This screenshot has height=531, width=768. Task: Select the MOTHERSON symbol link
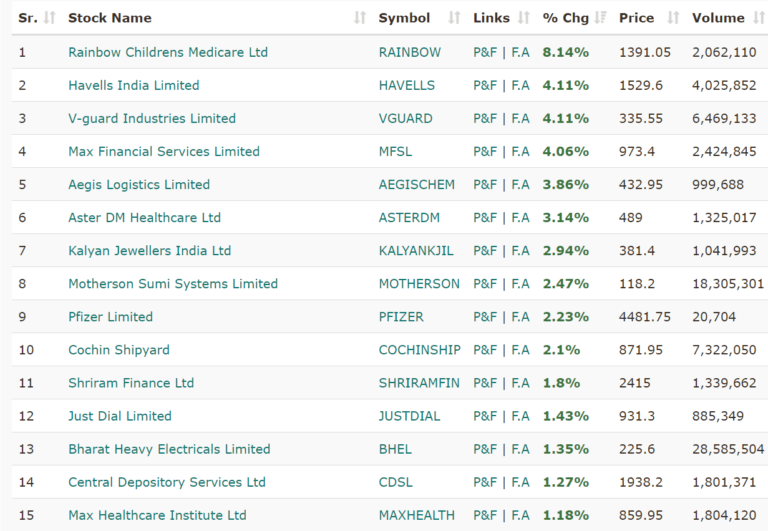419,283
